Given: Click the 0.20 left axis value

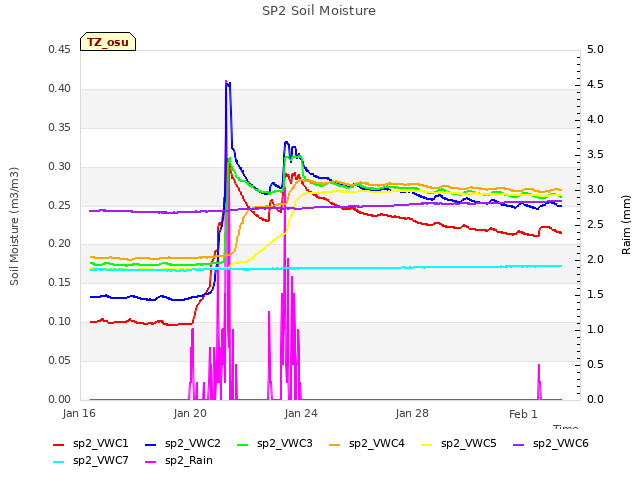Looking at the screenshot, I should click(60, 243).
